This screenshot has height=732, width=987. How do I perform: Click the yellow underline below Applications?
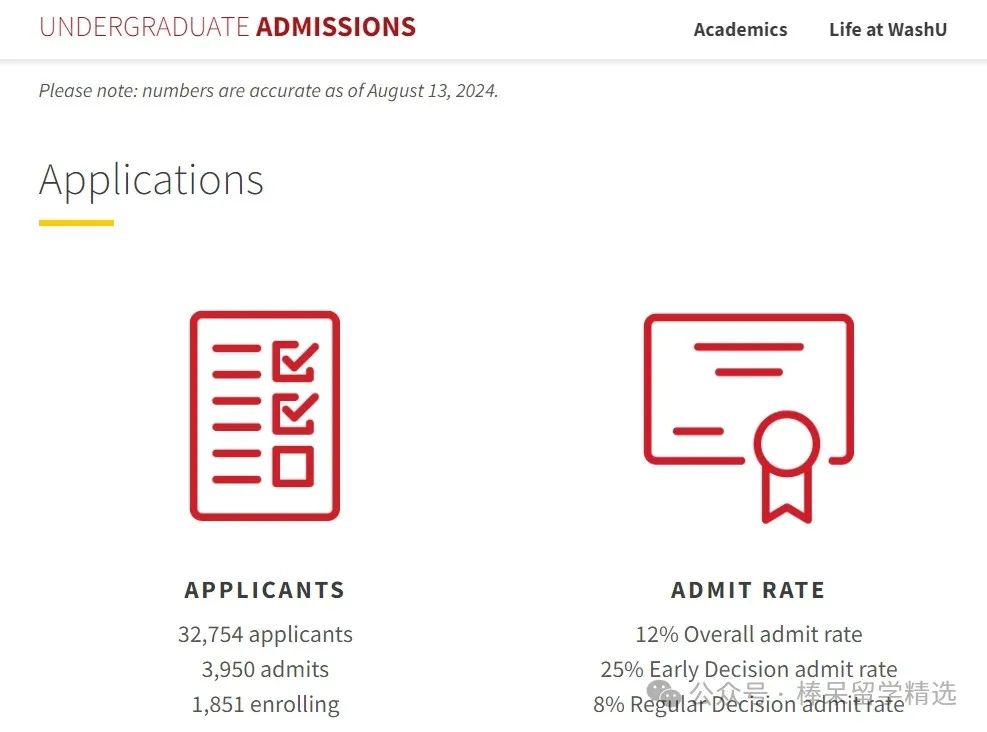(76, 223)
